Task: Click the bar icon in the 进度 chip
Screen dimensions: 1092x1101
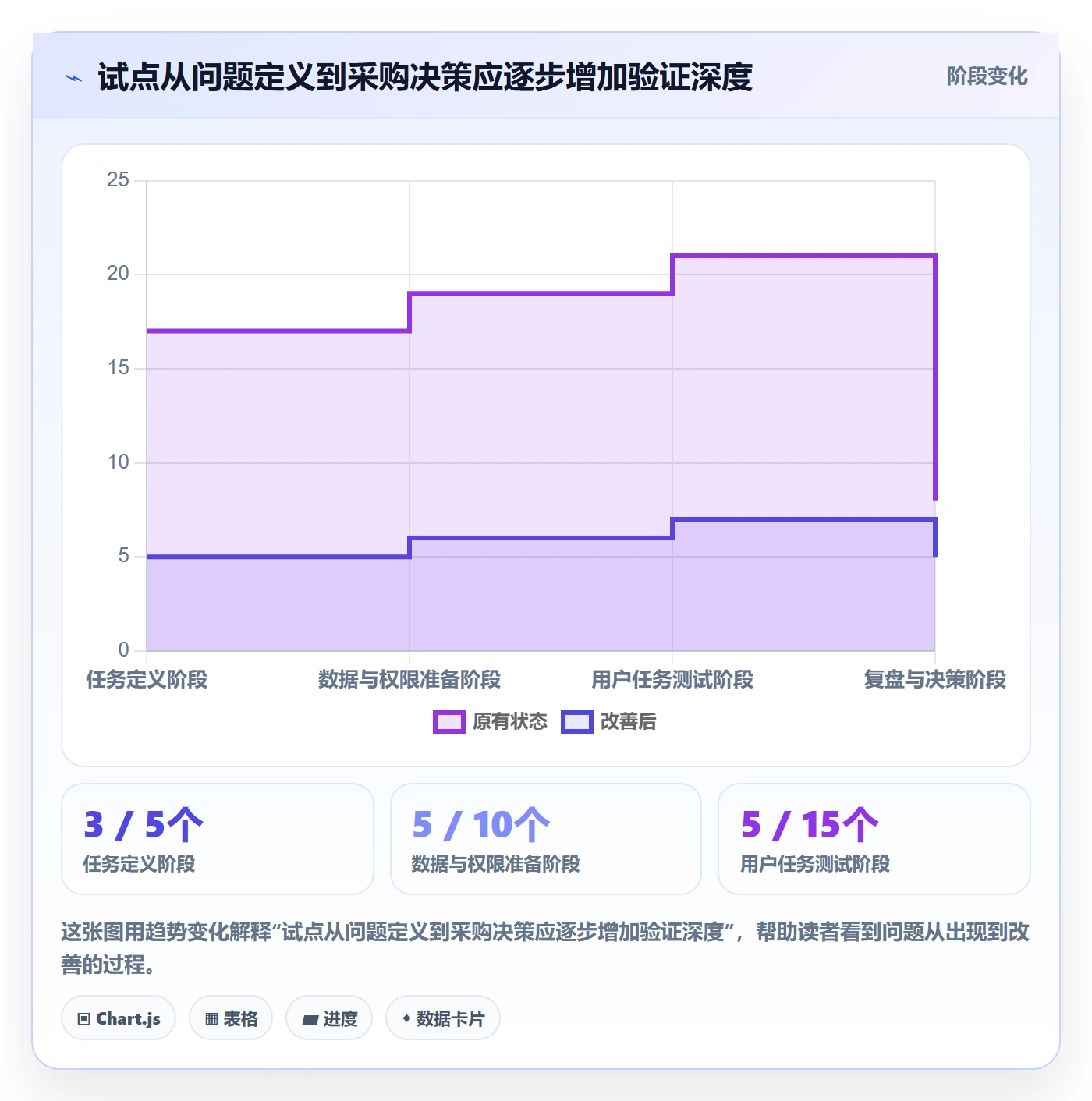Action: click(310, 1019)
